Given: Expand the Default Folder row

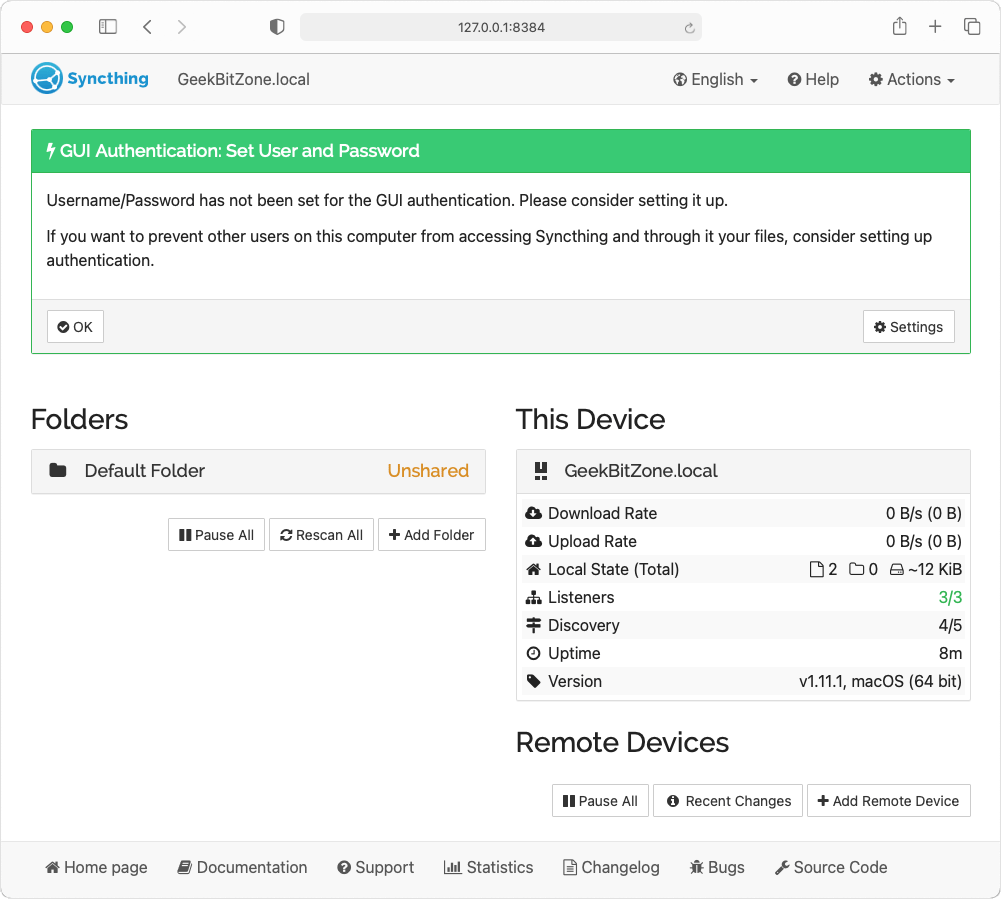Looking at the screenshot, I should pos(258,471).
